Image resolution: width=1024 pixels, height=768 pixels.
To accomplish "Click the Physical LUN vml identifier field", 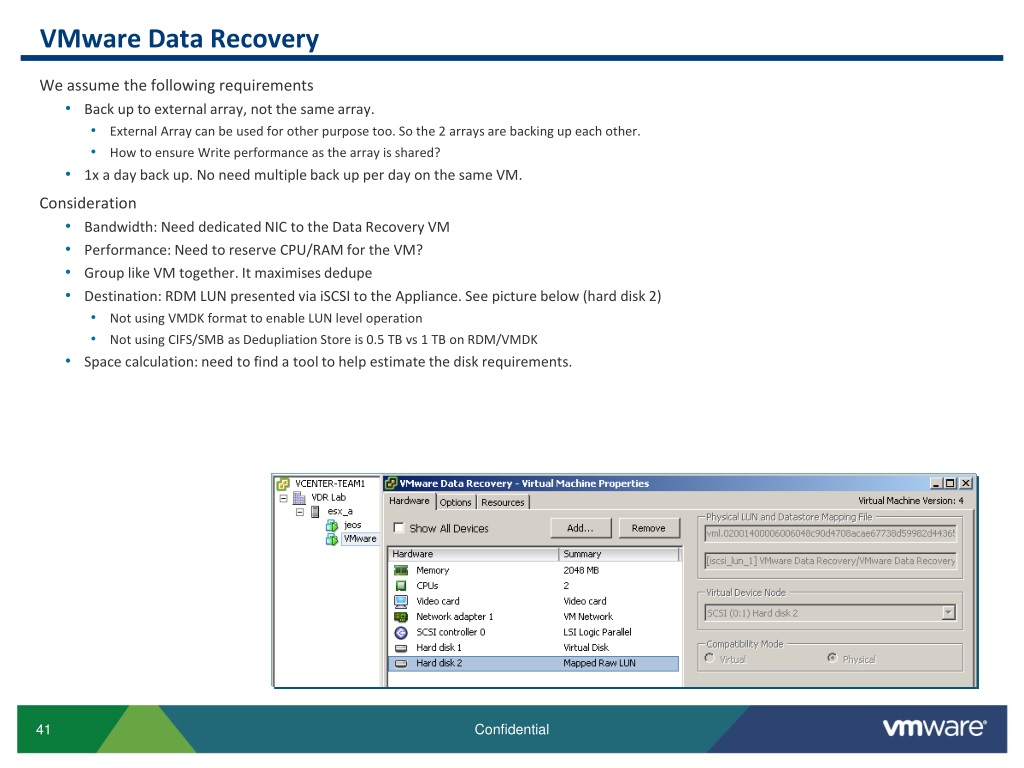I will click(831, 534).
